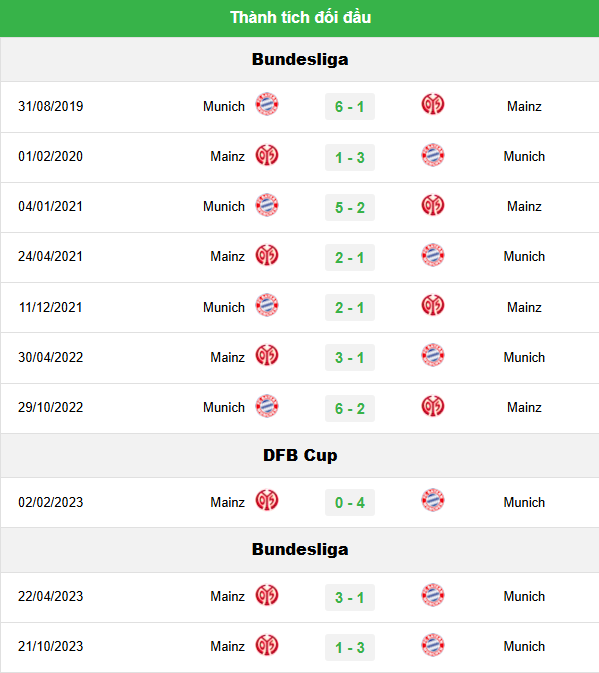The image size is (599, 673).
Task: Click the Munich team name in the 04/01/2021 row
Action: coord(224,206)
